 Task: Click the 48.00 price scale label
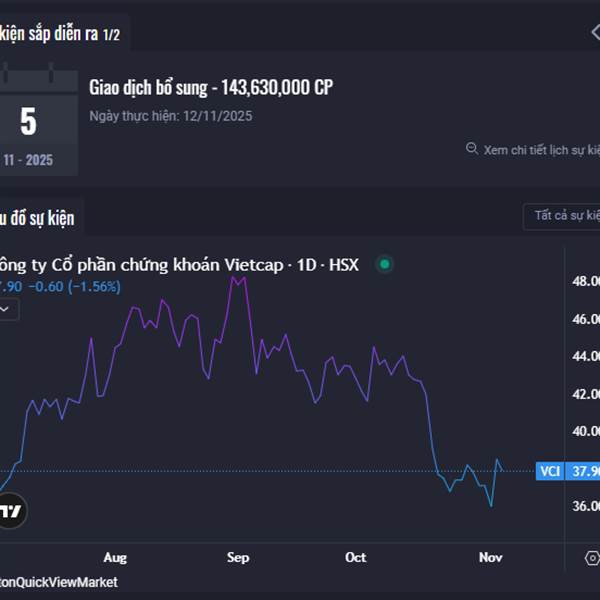[x=586, y=281]
